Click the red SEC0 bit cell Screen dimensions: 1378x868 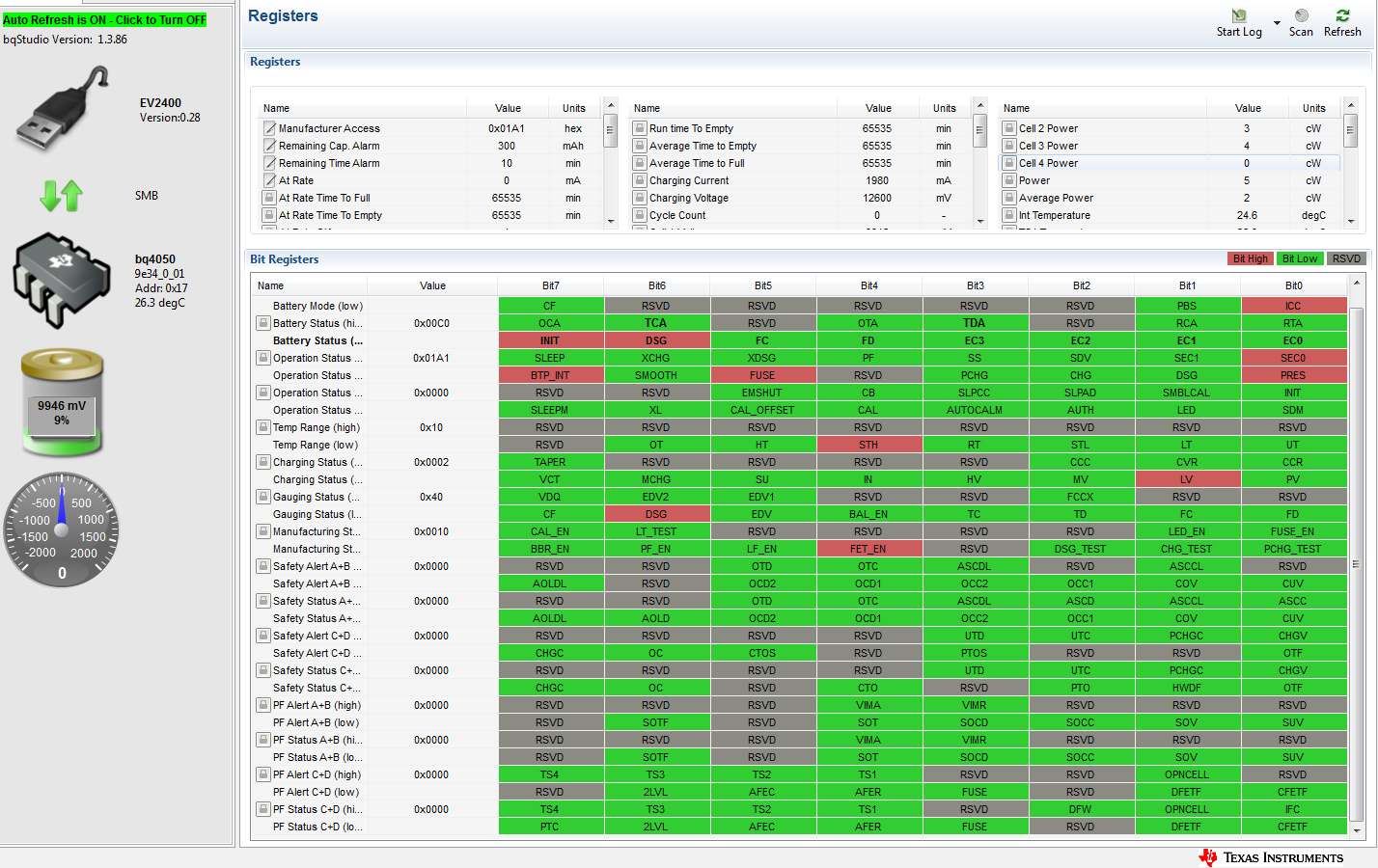(1293, 358)
